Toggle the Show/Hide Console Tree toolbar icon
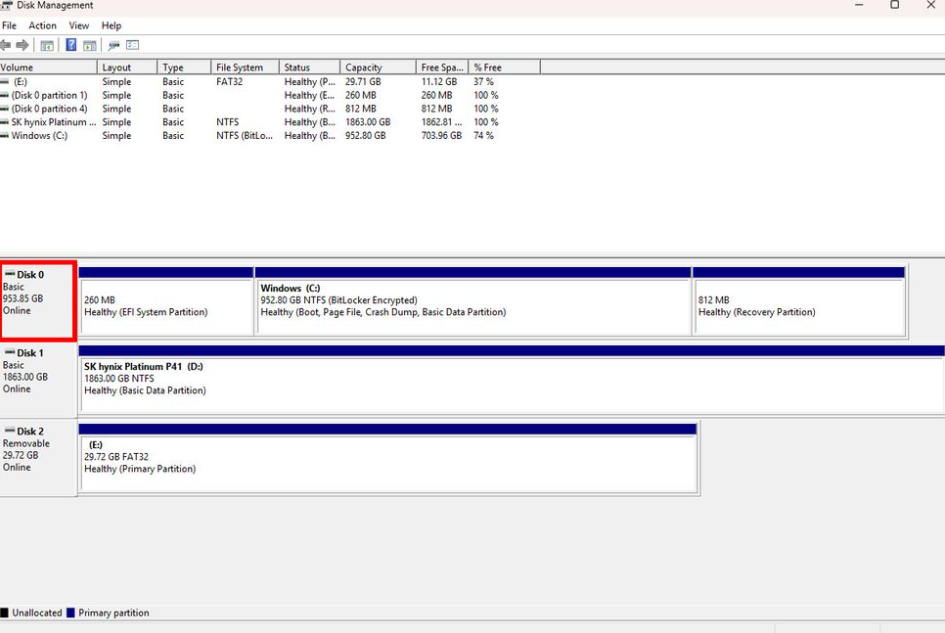 tap(46, 45)
